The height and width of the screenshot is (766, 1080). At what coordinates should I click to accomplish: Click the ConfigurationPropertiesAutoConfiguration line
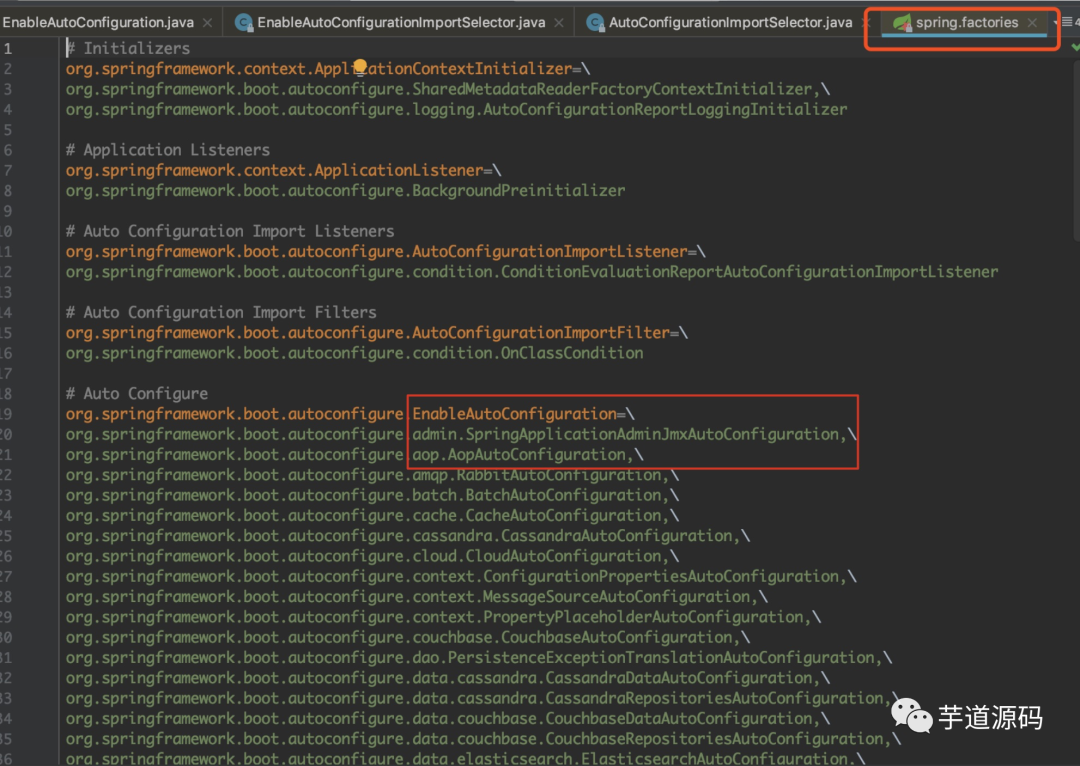(x=461, y=577)
